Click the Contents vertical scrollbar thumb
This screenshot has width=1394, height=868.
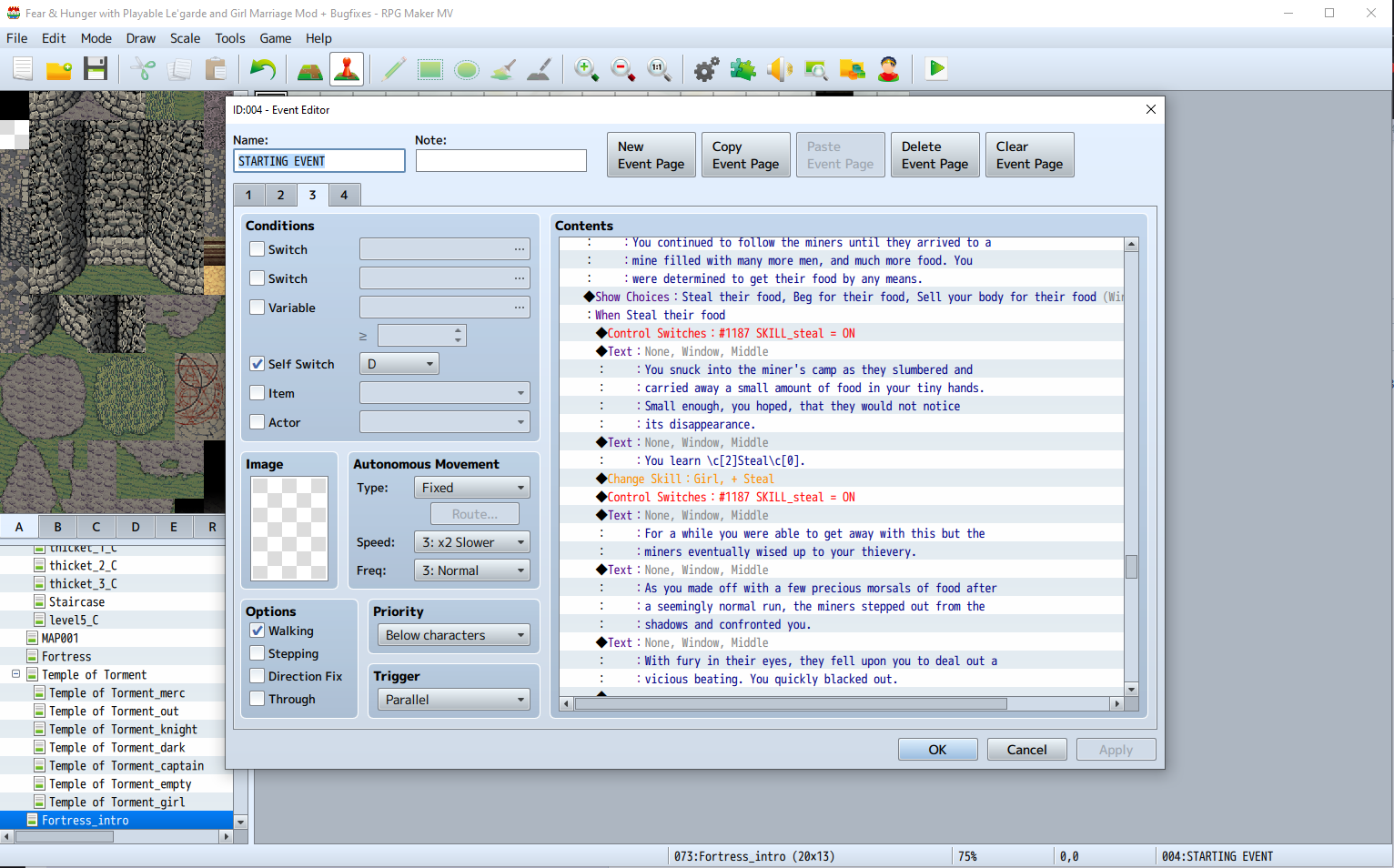1132,567
